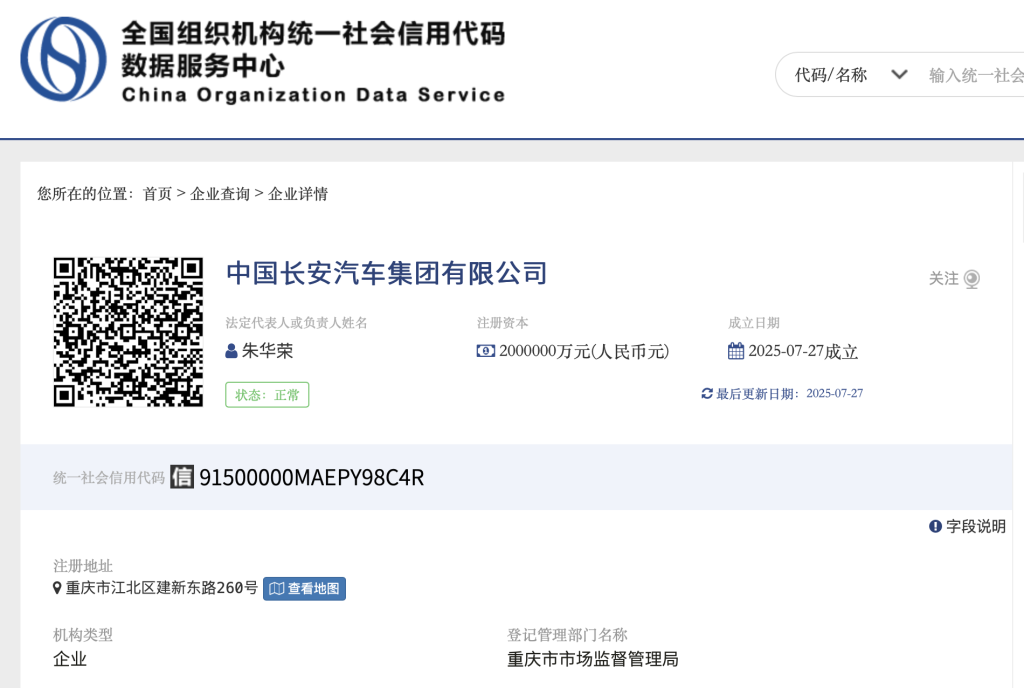Viewport: 1024px width, 688px height.
Task: Click the 信 credit code icon
Action: [x=182, y=477]
